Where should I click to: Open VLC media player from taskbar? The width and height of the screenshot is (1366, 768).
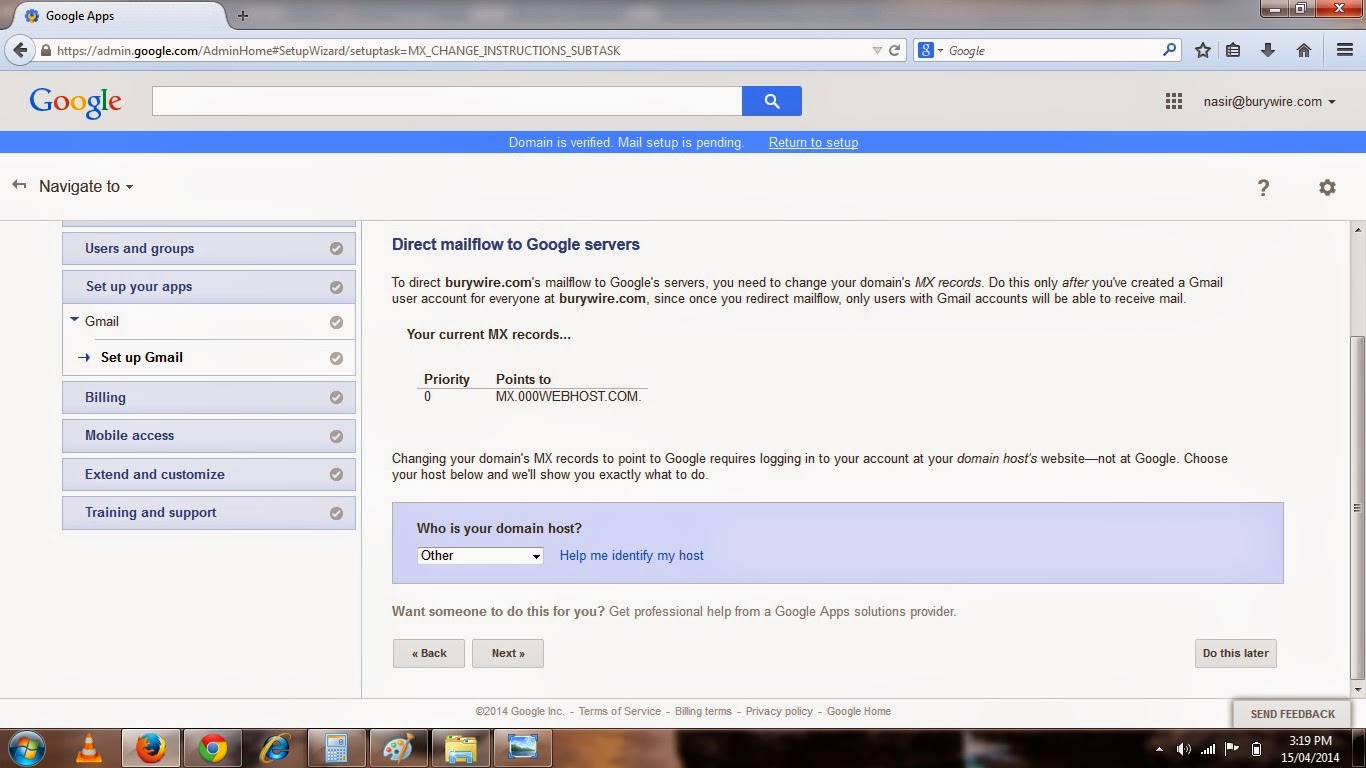tap(89, 748)
